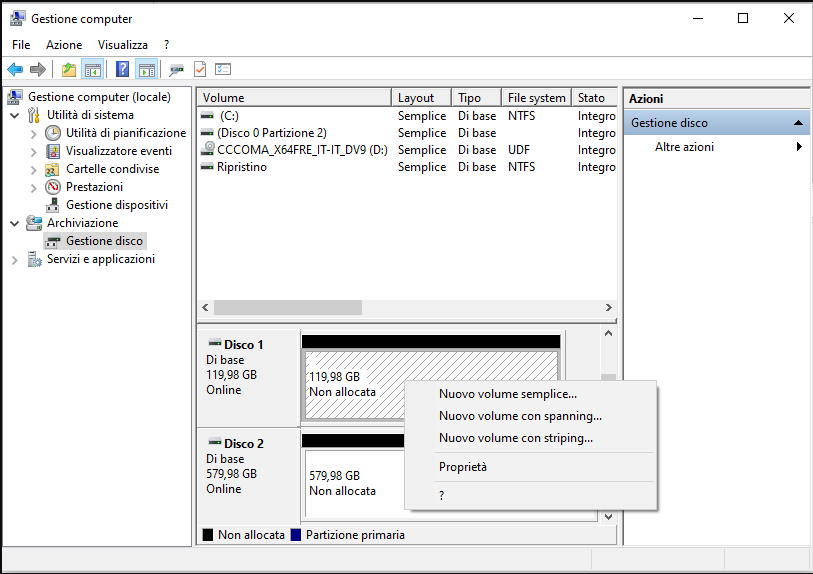Open the Azione menu

(64, 45)
